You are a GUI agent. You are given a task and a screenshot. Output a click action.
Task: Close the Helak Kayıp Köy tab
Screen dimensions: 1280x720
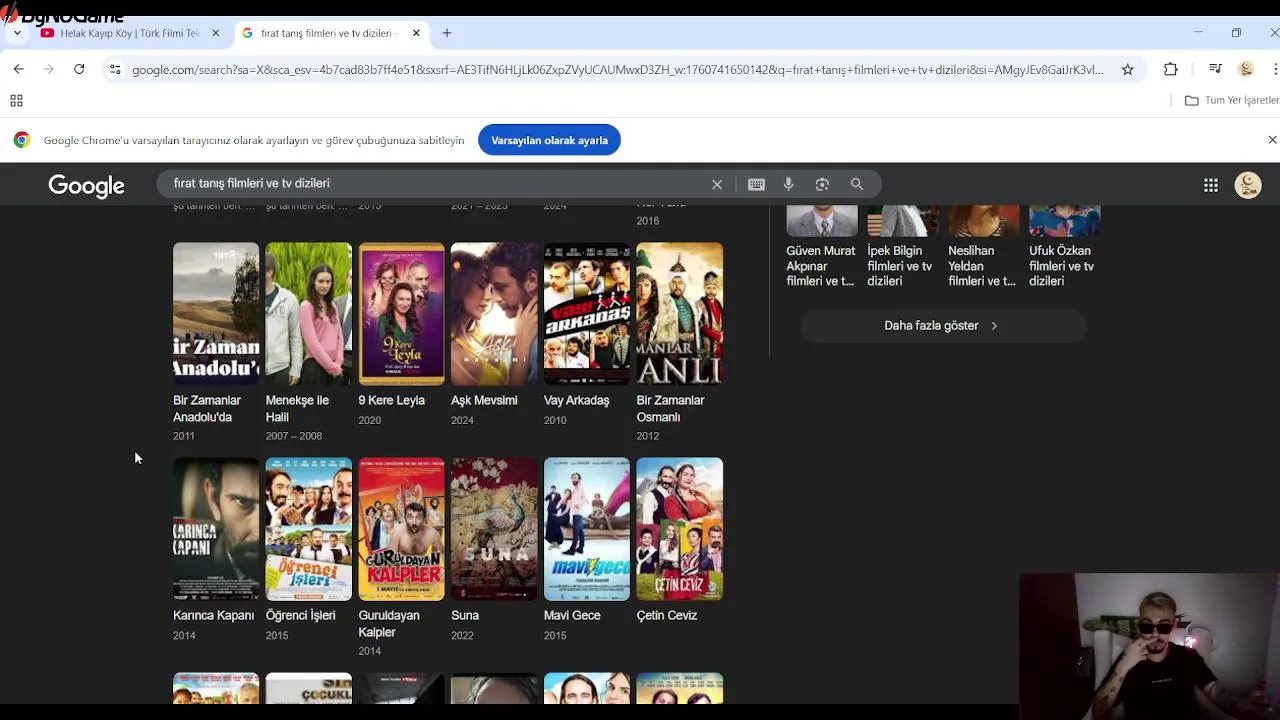coord(215,33)
